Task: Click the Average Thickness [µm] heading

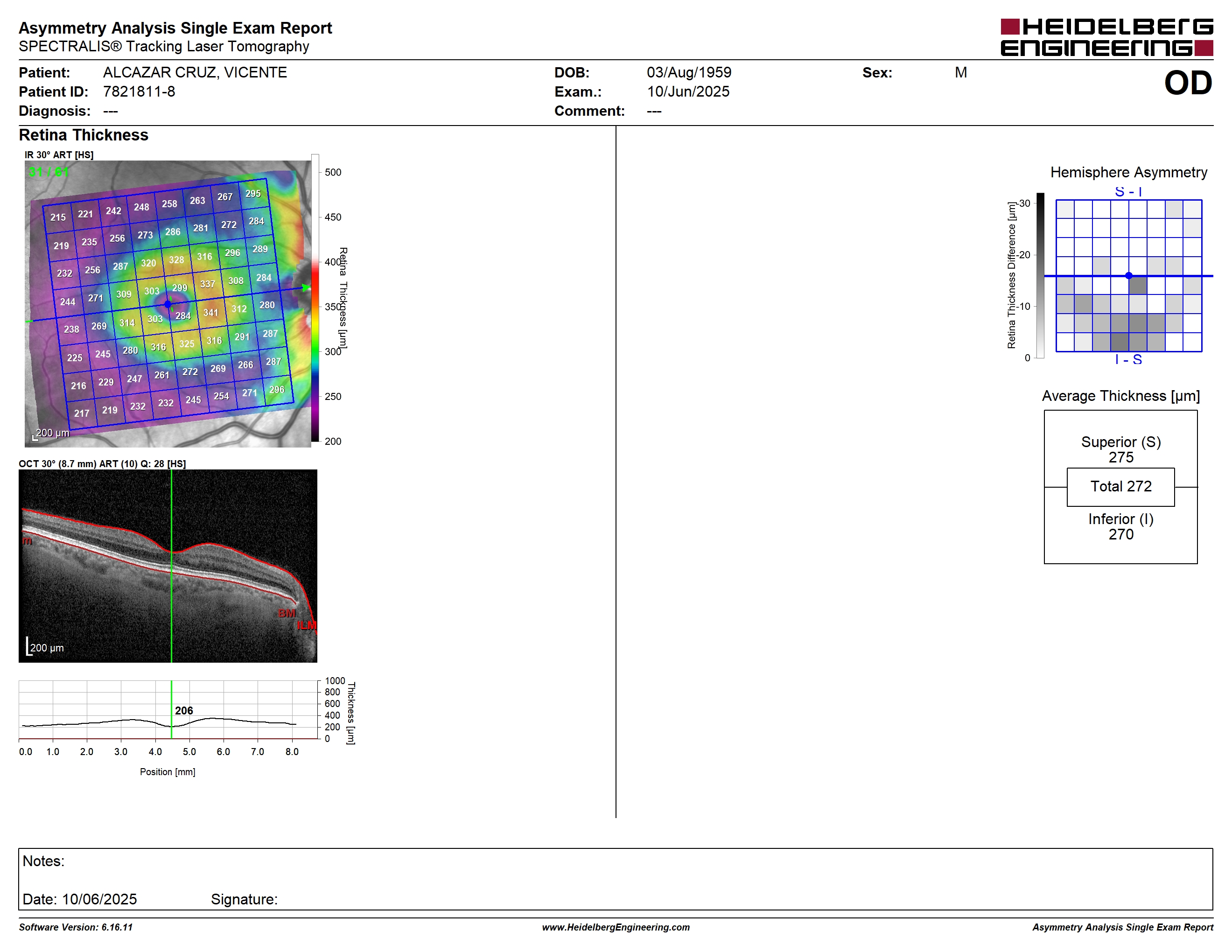Action: (x=1121, y=396)
